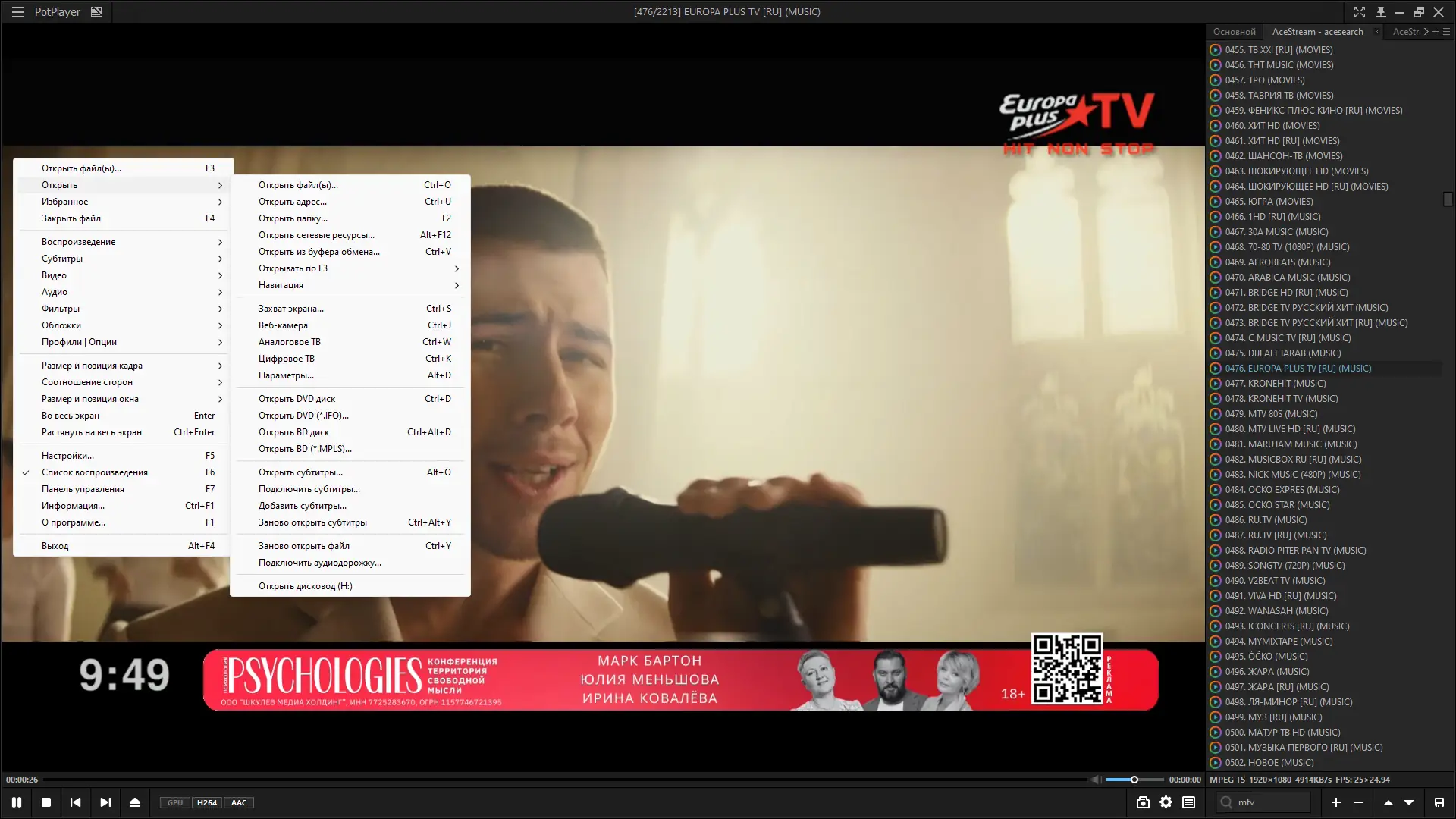Add item to playlist with plus icon

click(1335, 802)
